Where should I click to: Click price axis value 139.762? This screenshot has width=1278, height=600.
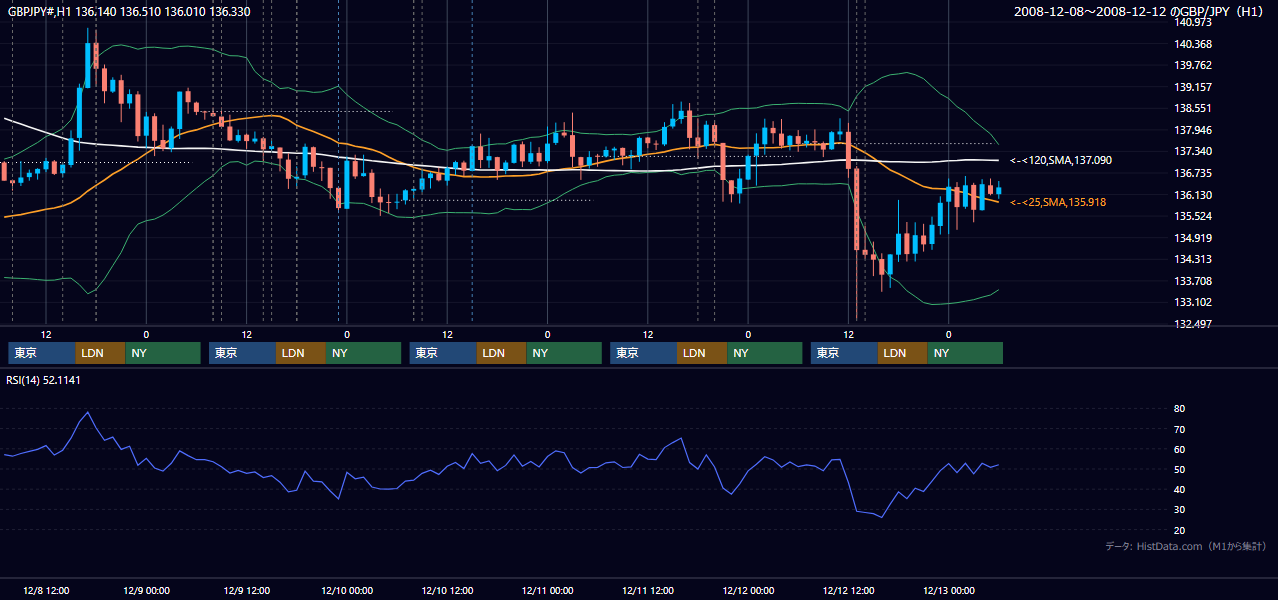click(x=1194, y=66)
